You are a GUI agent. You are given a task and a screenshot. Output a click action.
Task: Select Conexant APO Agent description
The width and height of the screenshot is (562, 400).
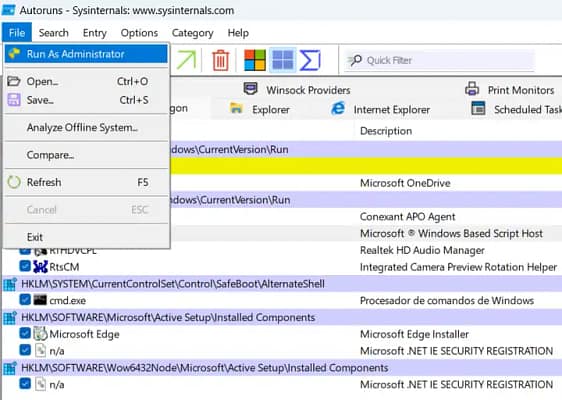pyautogui.click(x=408, y=216)
